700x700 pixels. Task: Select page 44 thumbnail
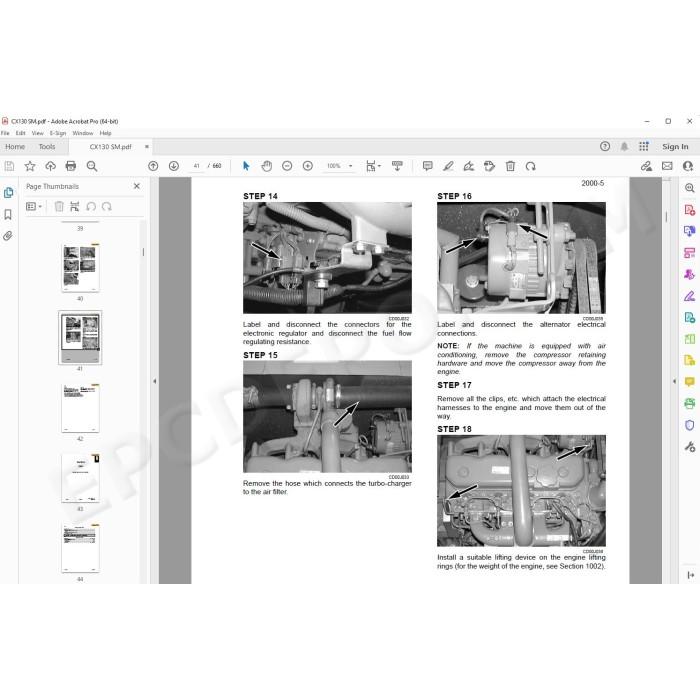coord(80,548)
